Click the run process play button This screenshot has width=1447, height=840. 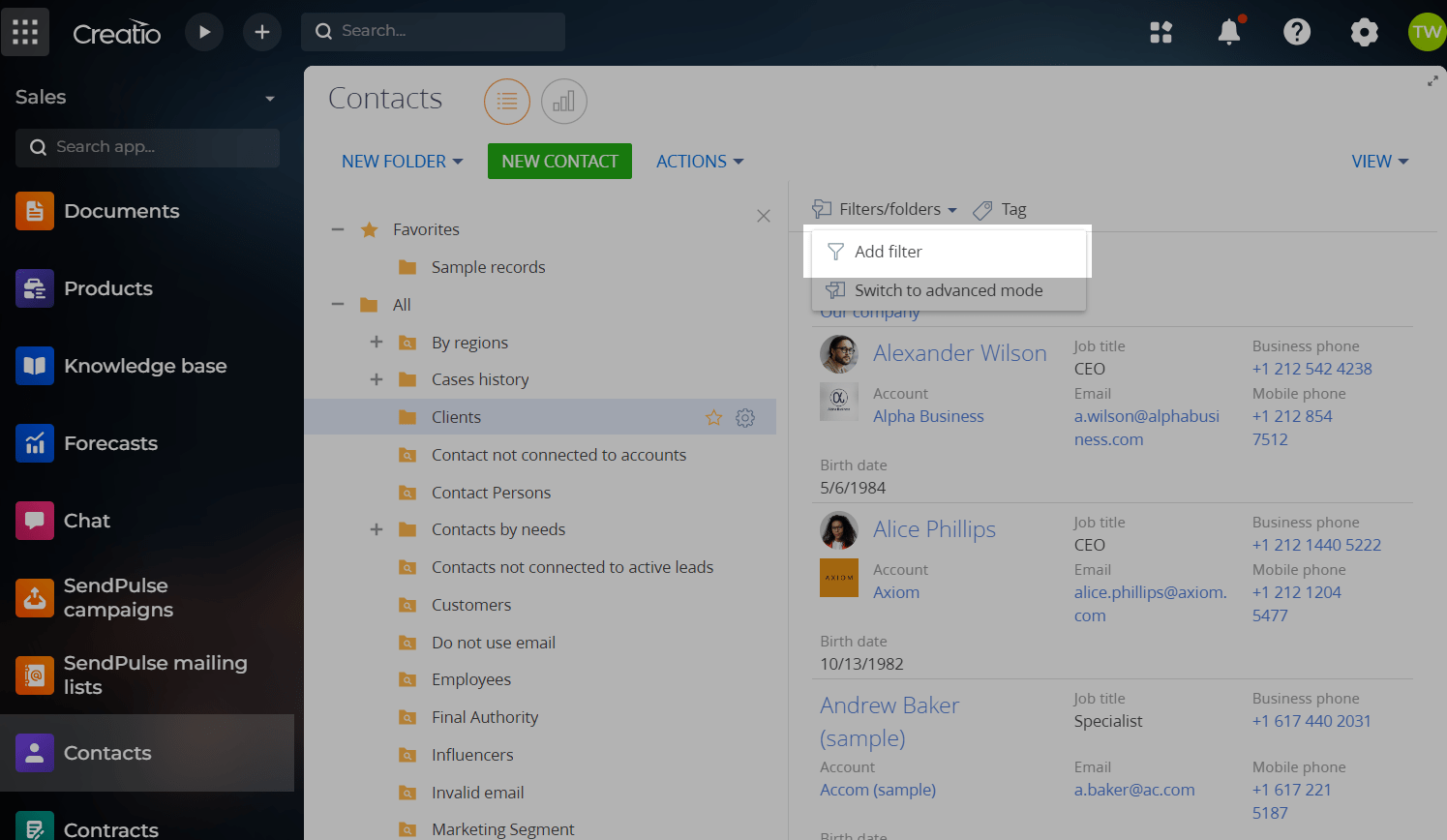tap(203, 32)
